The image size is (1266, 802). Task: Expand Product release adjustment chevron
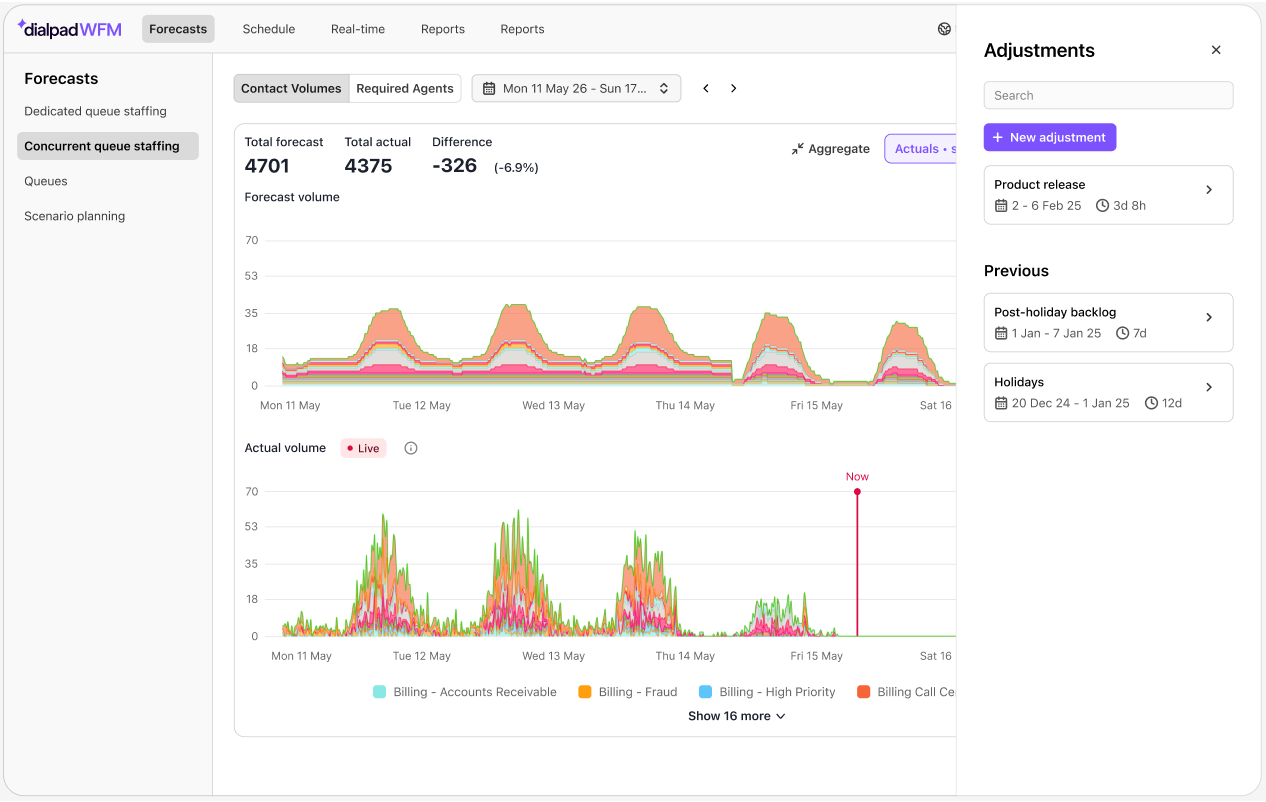tap(1209, 190)
